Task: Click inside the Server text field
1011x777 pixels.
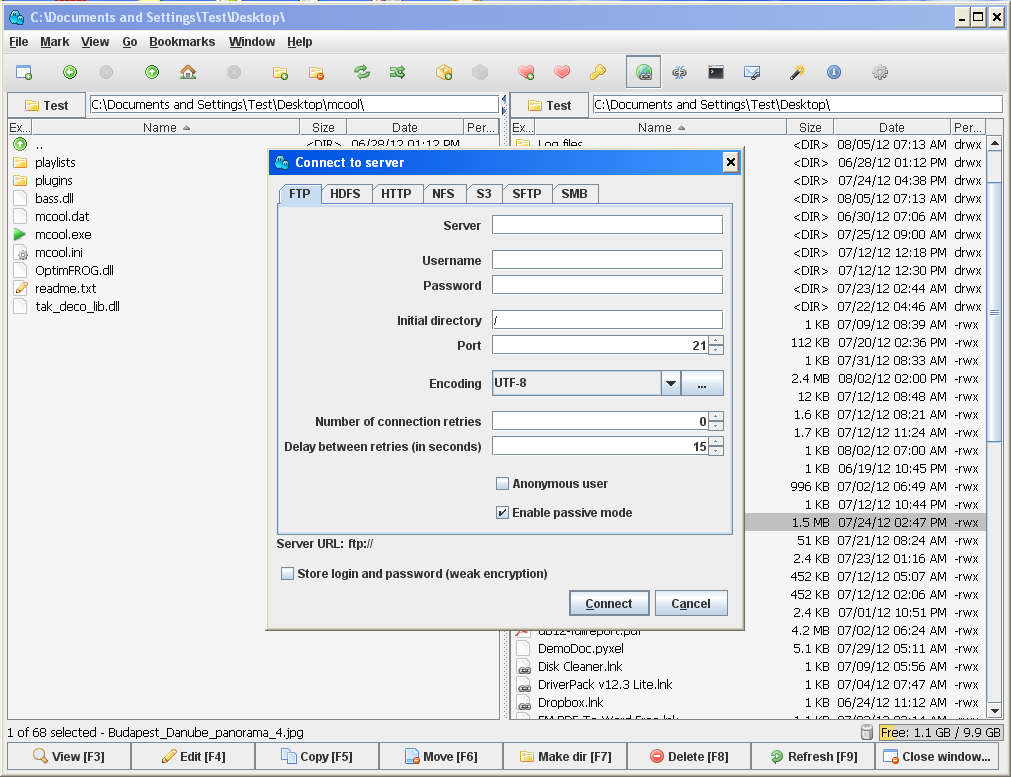Action: (607, 225)
